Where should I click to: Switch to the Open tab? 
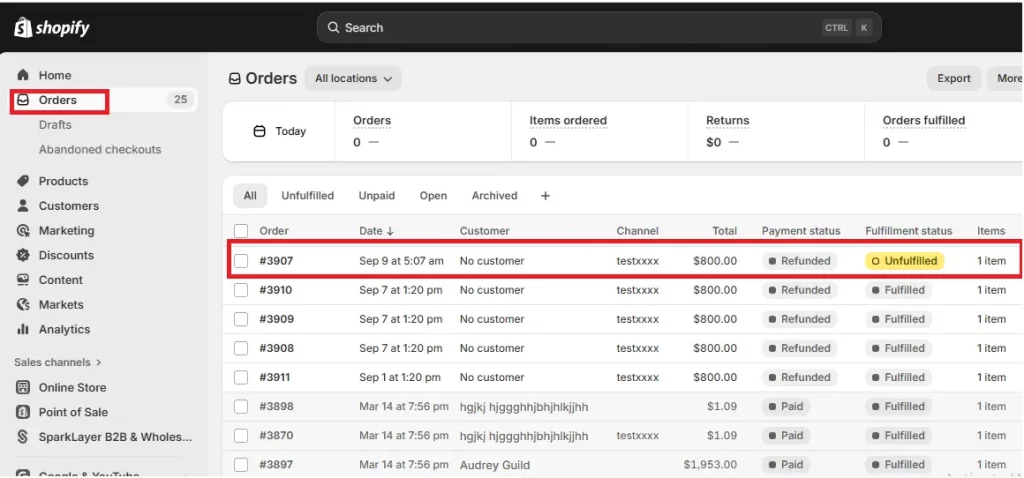[434, 196]
